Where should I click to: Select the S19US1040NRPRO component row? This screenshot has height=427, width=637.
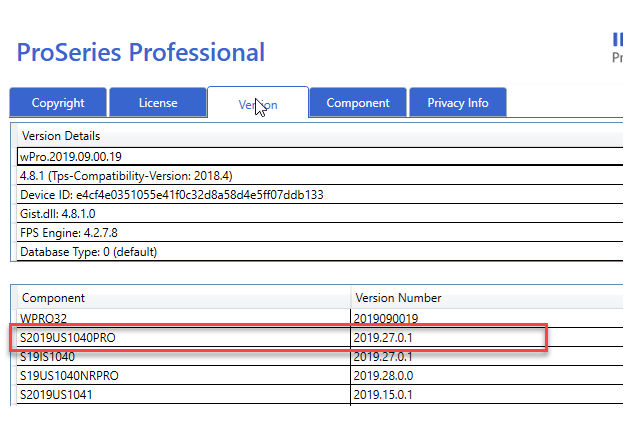71,376
